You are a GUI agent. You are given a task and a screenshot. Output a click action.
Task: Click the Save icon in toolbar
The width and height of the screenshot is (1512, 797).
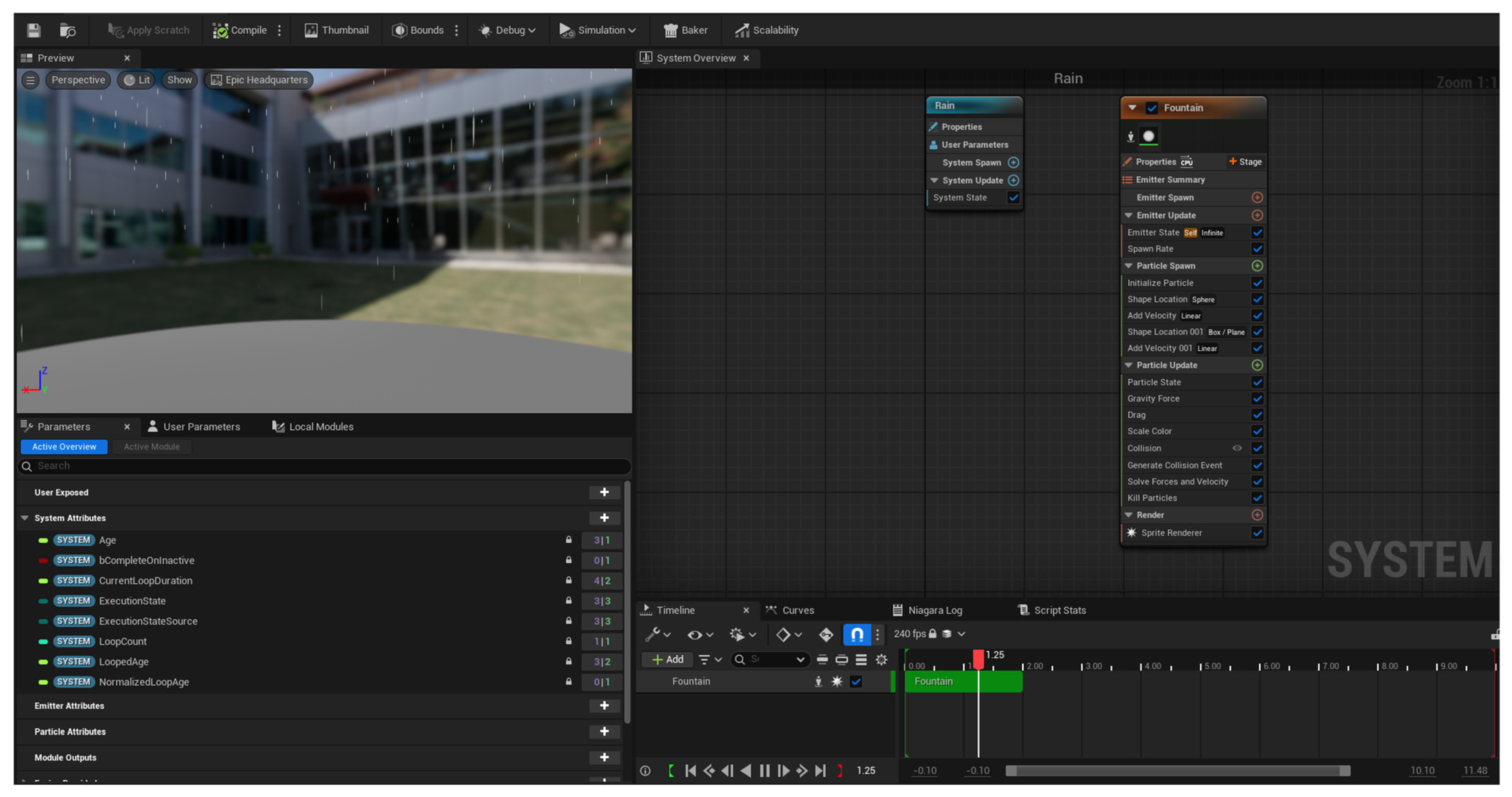pos(33,30)
